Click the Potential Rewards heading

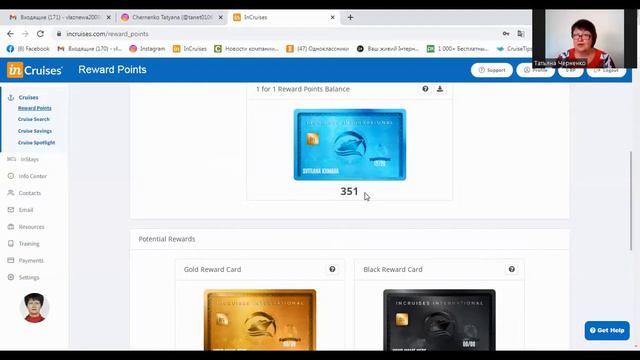(167, 239)
